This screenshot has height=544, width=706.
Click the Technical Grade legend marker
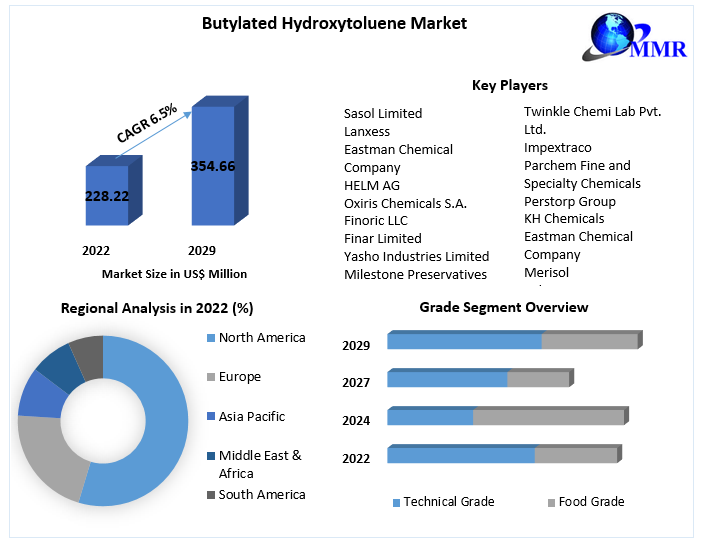(396, 503)
